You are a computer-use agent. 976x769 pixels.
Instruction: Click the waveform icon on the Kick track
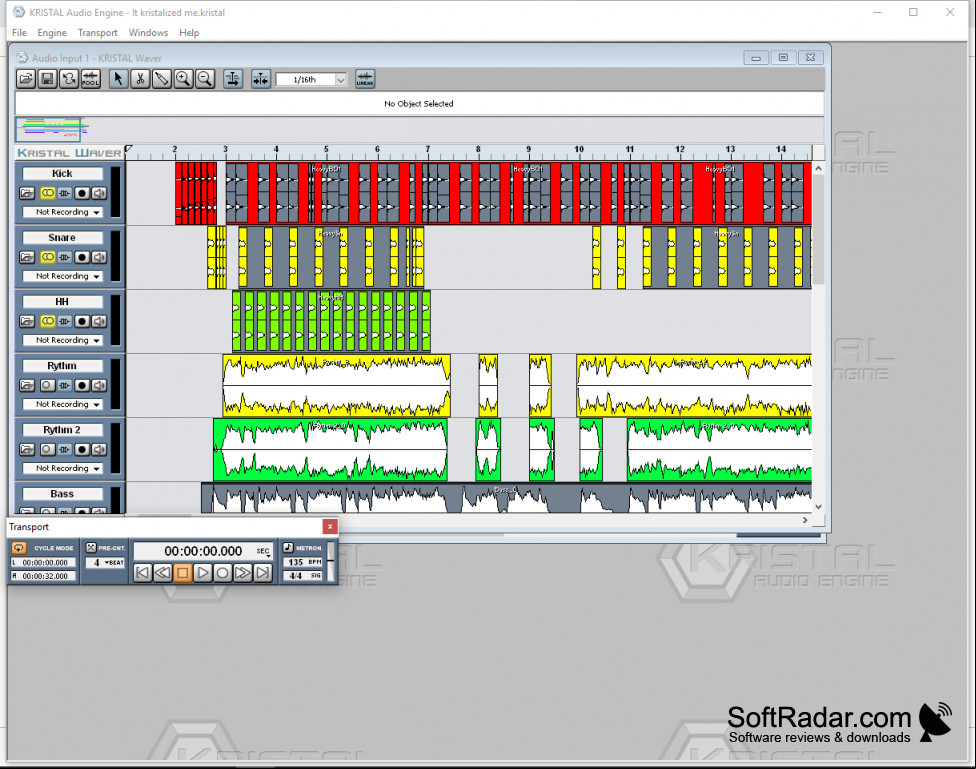(x=65, y=193)
